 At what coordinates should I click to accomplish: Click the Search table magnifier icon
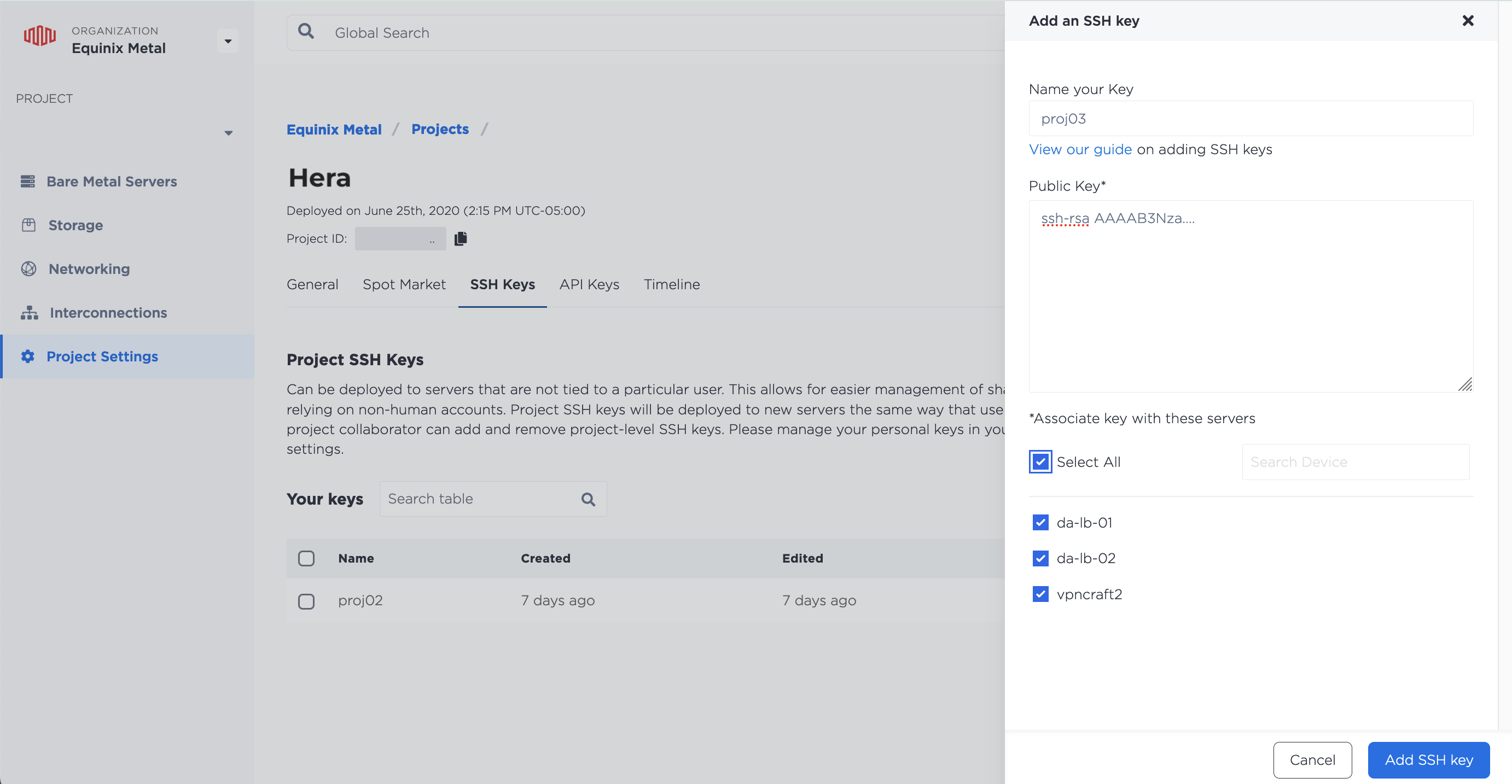pyautogui.click(x=588, y=499)
